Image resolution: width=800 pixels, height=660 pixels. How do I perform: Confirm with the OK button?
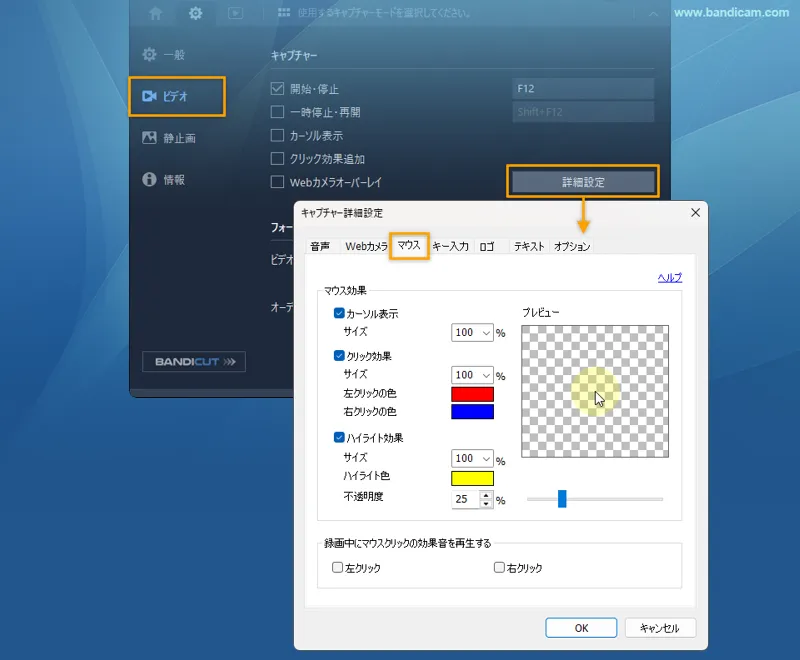581,628
